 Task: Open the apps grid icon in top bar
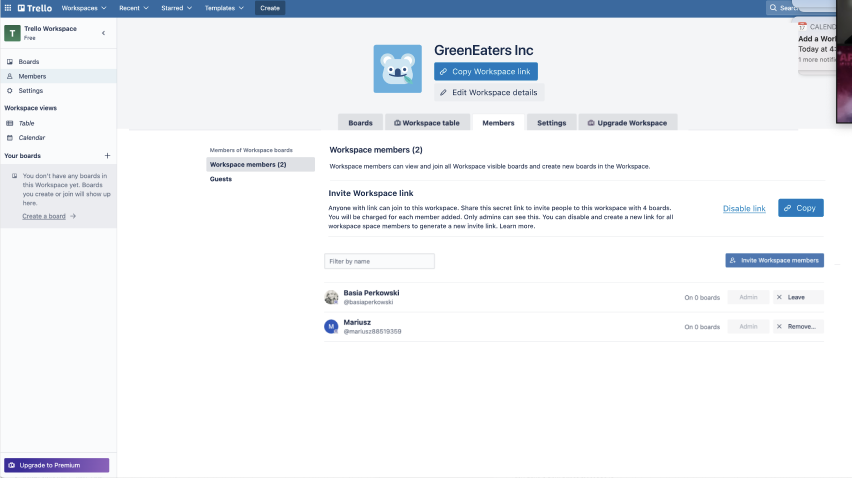(x=8, y=8)
